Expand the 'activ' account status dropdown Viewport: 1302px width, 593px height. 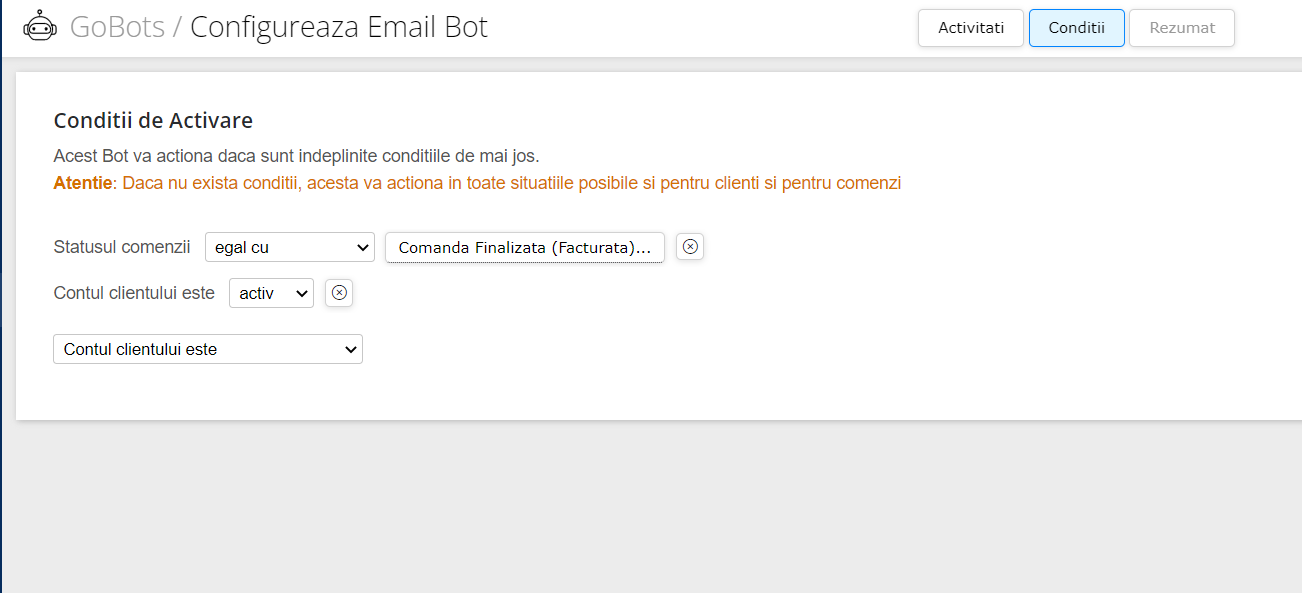(x=271, y=293)
